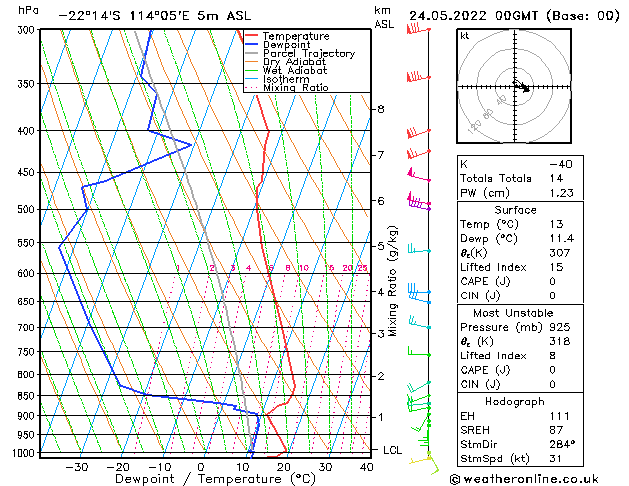
Task: Click the 850 hPa pressure label
Action: tap(28, 396)
